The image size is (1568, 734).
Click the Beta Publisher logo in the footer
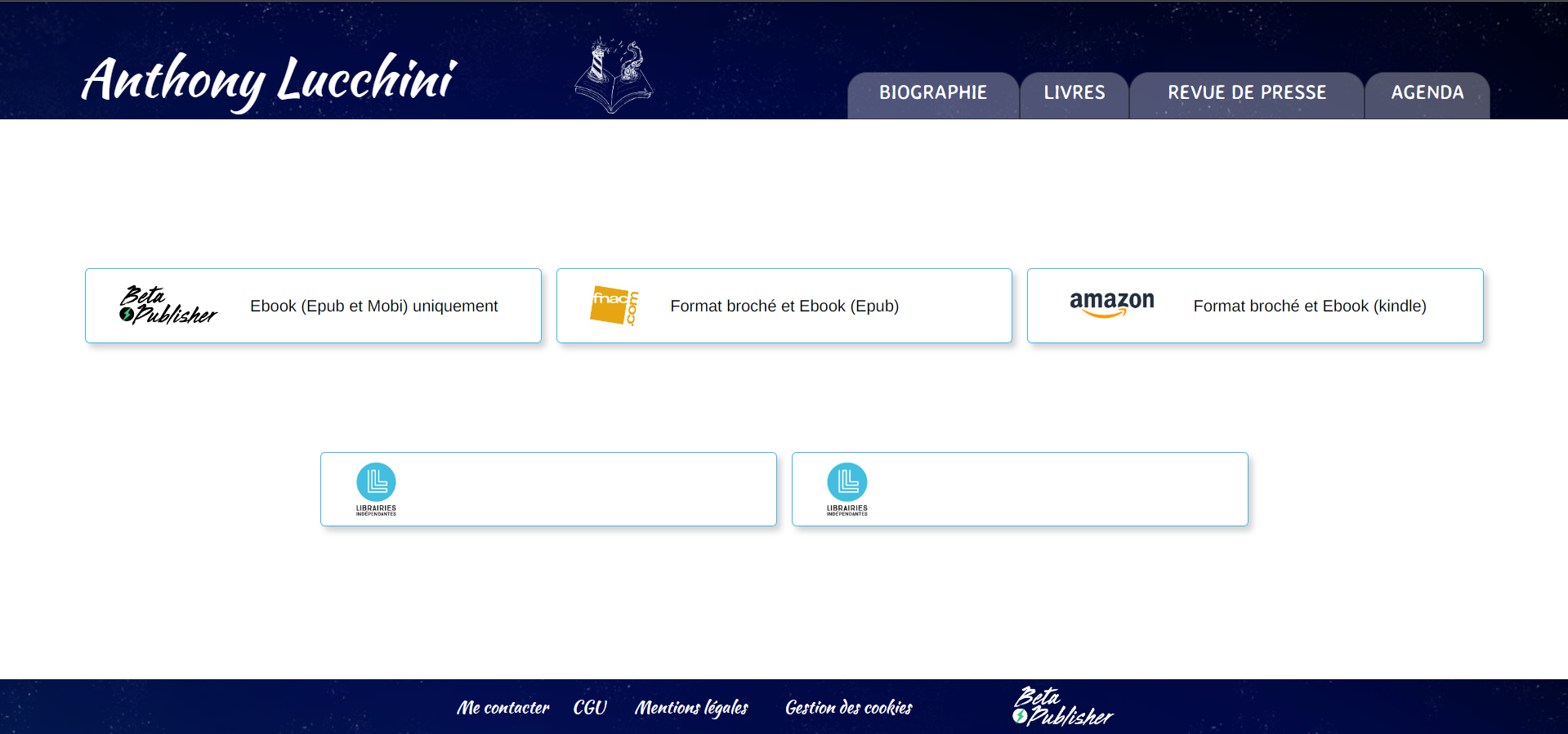[1062, 706]
